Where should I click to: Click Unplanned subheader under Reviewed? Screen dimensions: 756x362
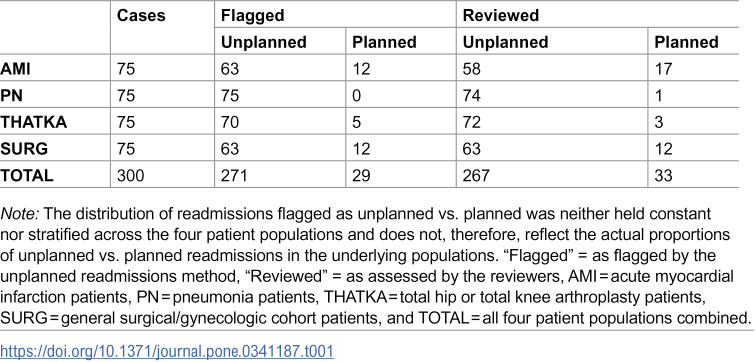click(505, 42)
